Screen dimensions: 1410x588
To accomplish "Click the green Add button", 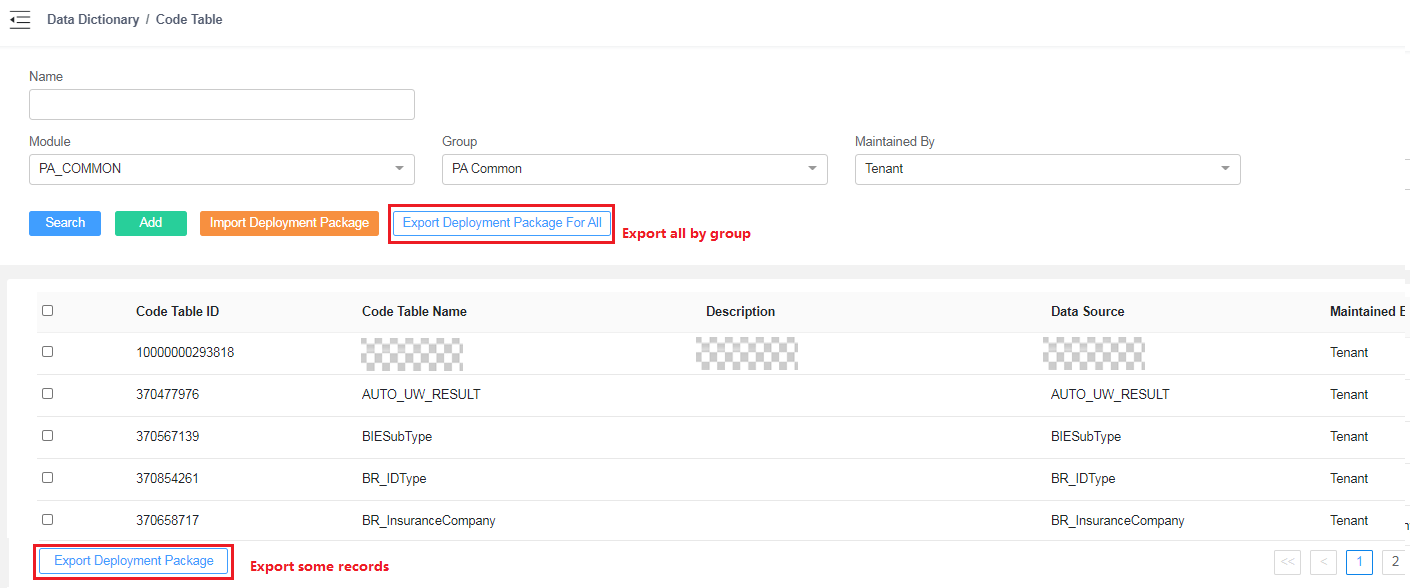I will (151, 223).
